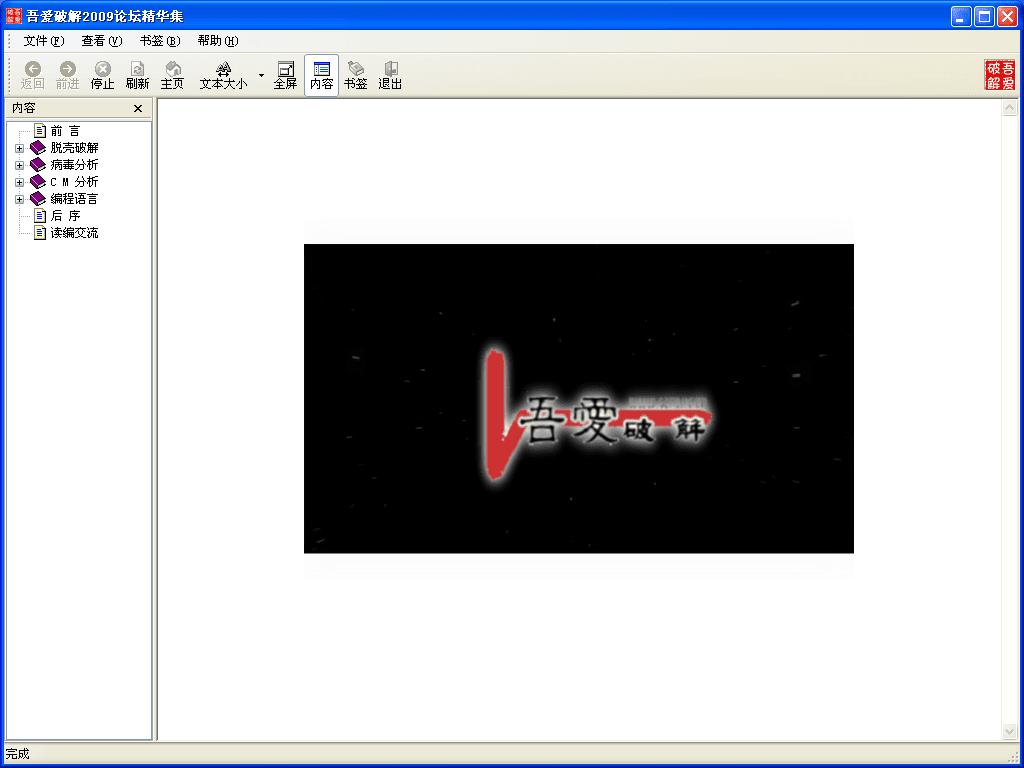The width and height of the screenshot is (1024, 768).
Task: Open the 书签(B) menu
Action: tap(160, 41)
